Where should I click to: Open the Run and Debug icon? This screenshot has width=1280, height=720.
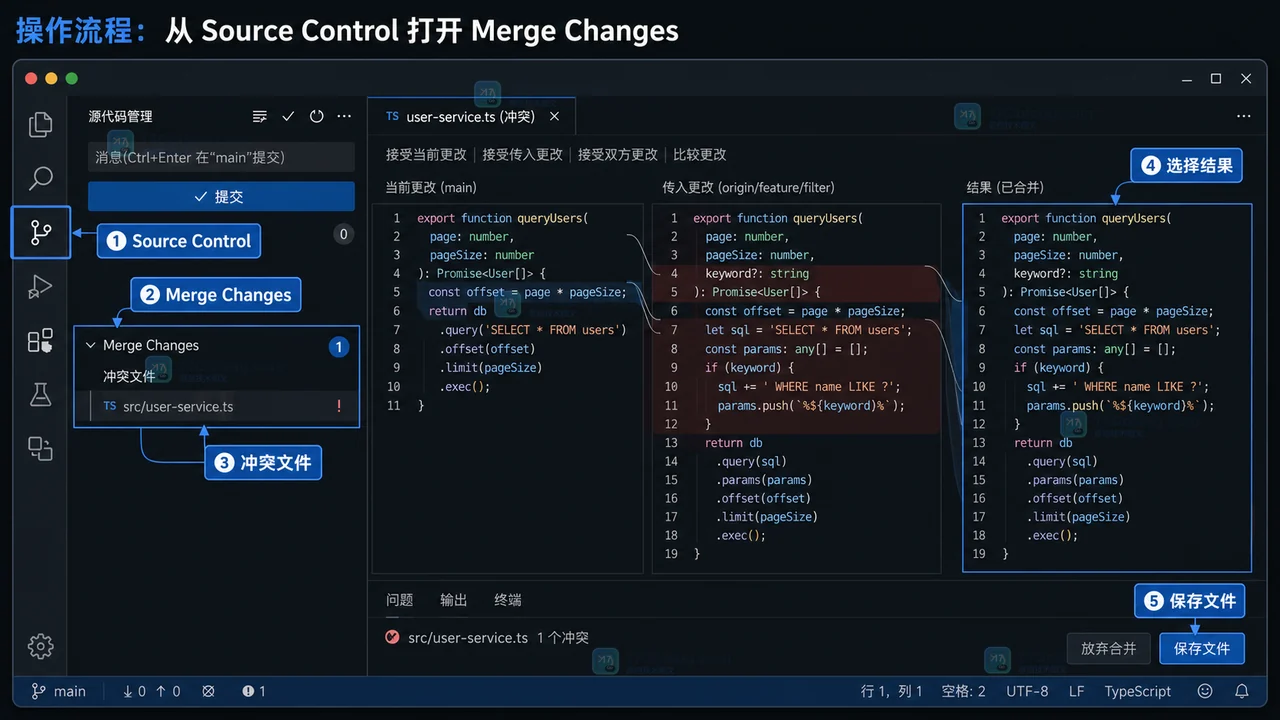40,287
